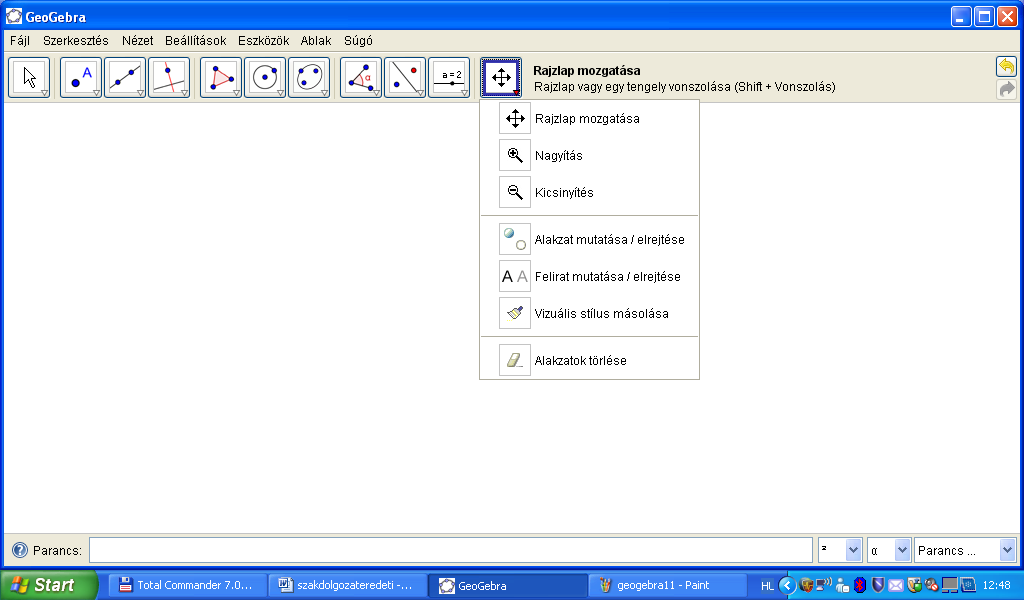Image resolution: width=1024 pixels, height=600 pixels.
Task: Click the Undo arrow icon
Action: click(x=1006, y=67)
